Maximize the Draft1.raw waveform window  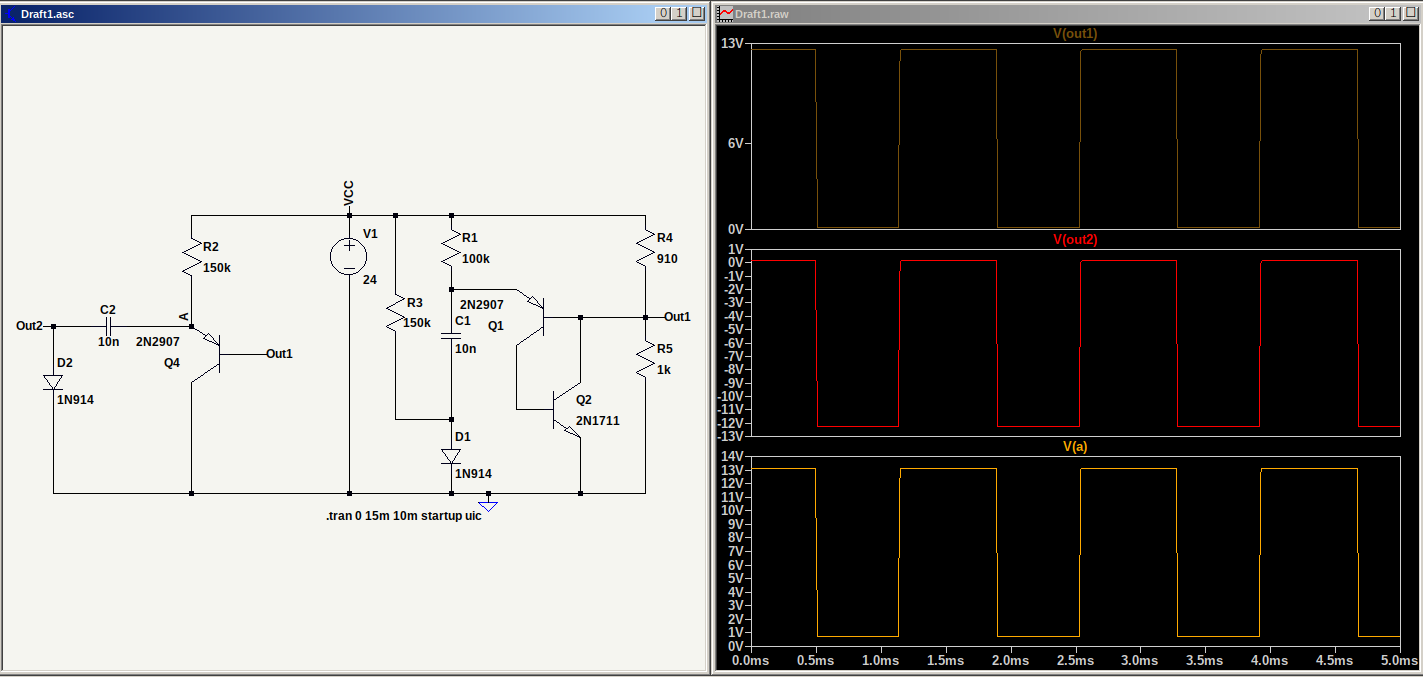point(1393,13)
